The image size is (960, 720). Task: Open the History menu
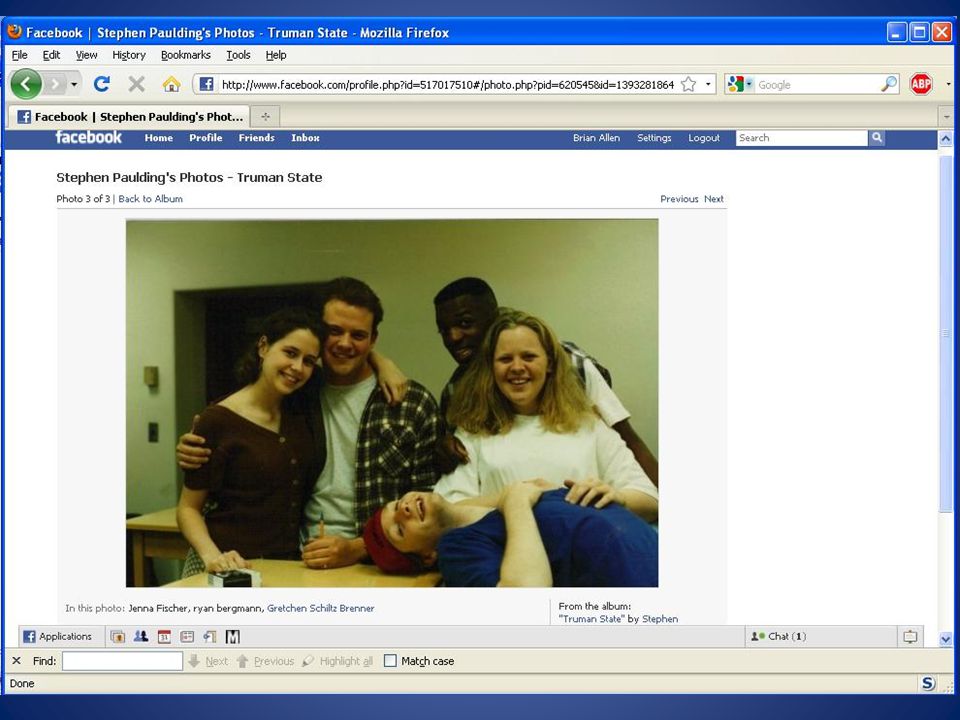[129, 55]
